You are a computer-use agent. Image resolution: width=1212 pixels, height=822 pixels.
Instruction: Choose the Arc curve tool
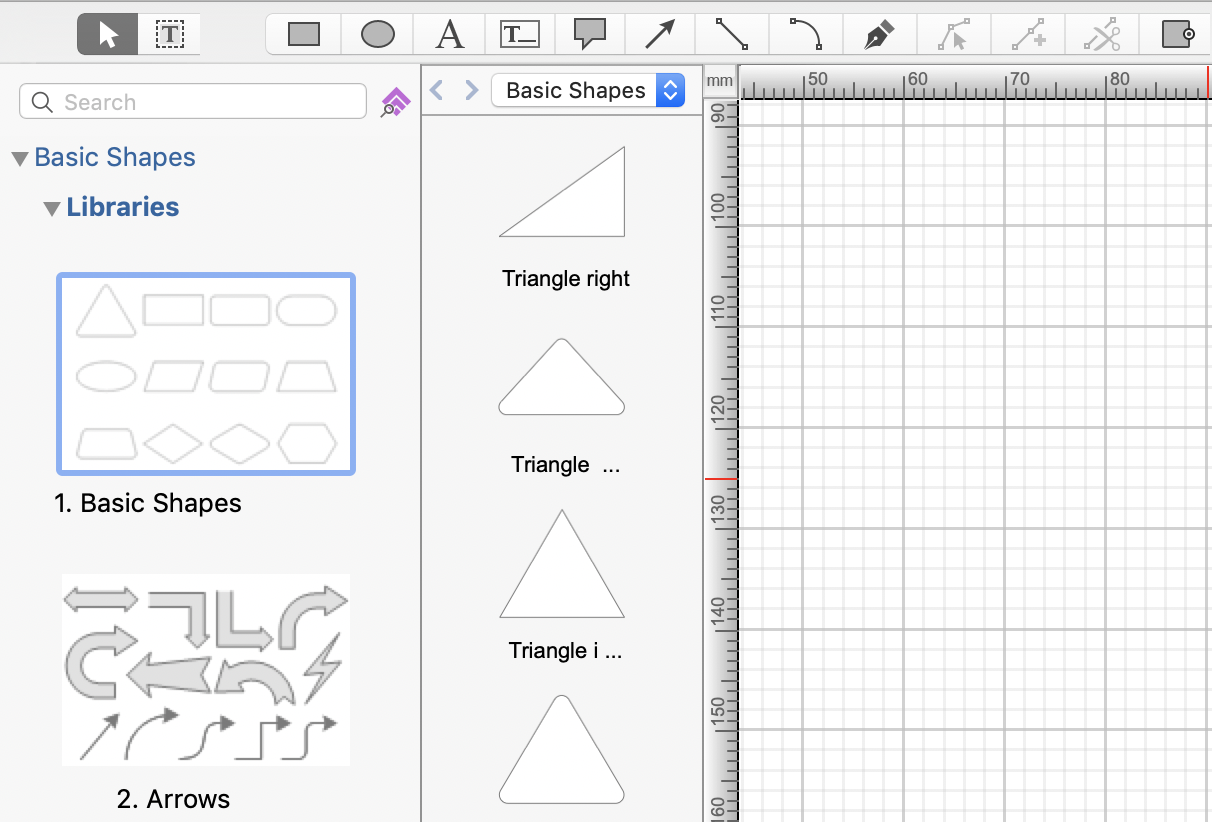tap(805, 34)
